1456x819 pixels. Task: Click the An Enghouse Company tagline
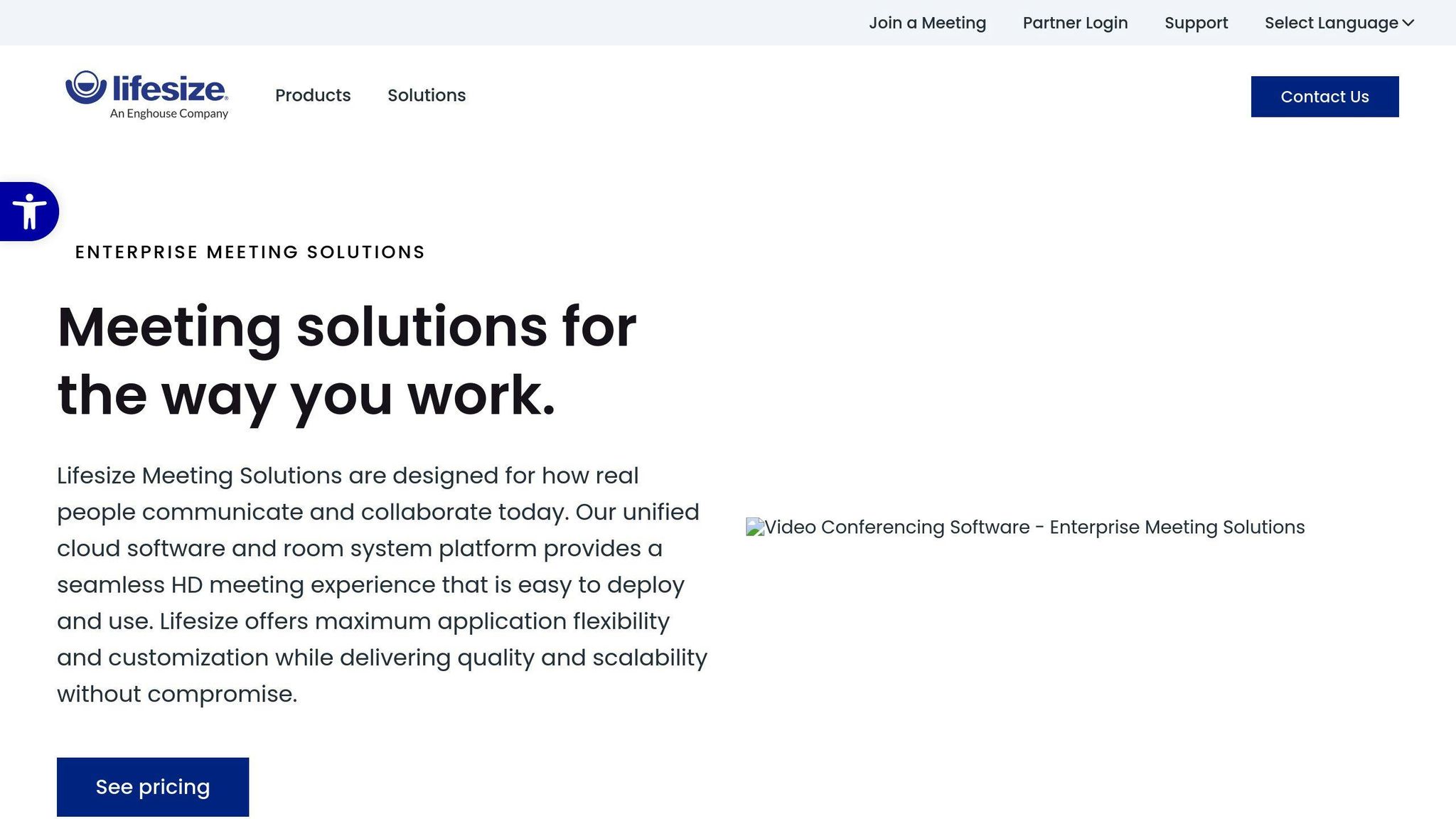tap(169, 114)
